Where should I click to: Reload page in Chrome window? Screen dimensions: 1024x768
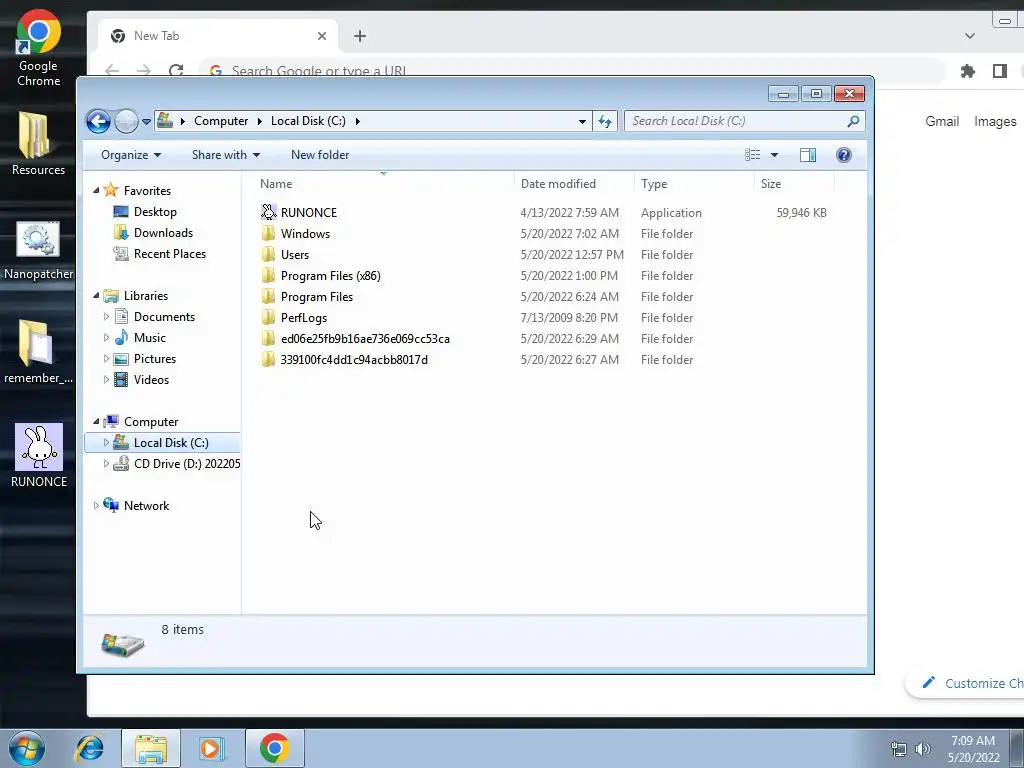[176, 71]
